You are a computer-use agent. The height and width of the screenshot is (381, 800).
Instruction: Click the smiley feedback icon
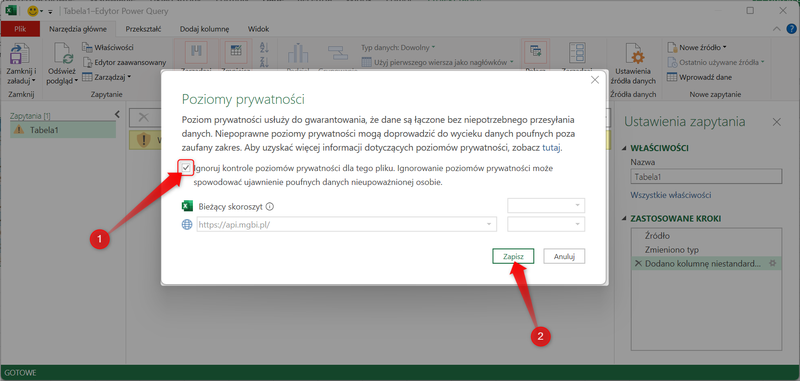pyautogui.click(x=33, y=11)
